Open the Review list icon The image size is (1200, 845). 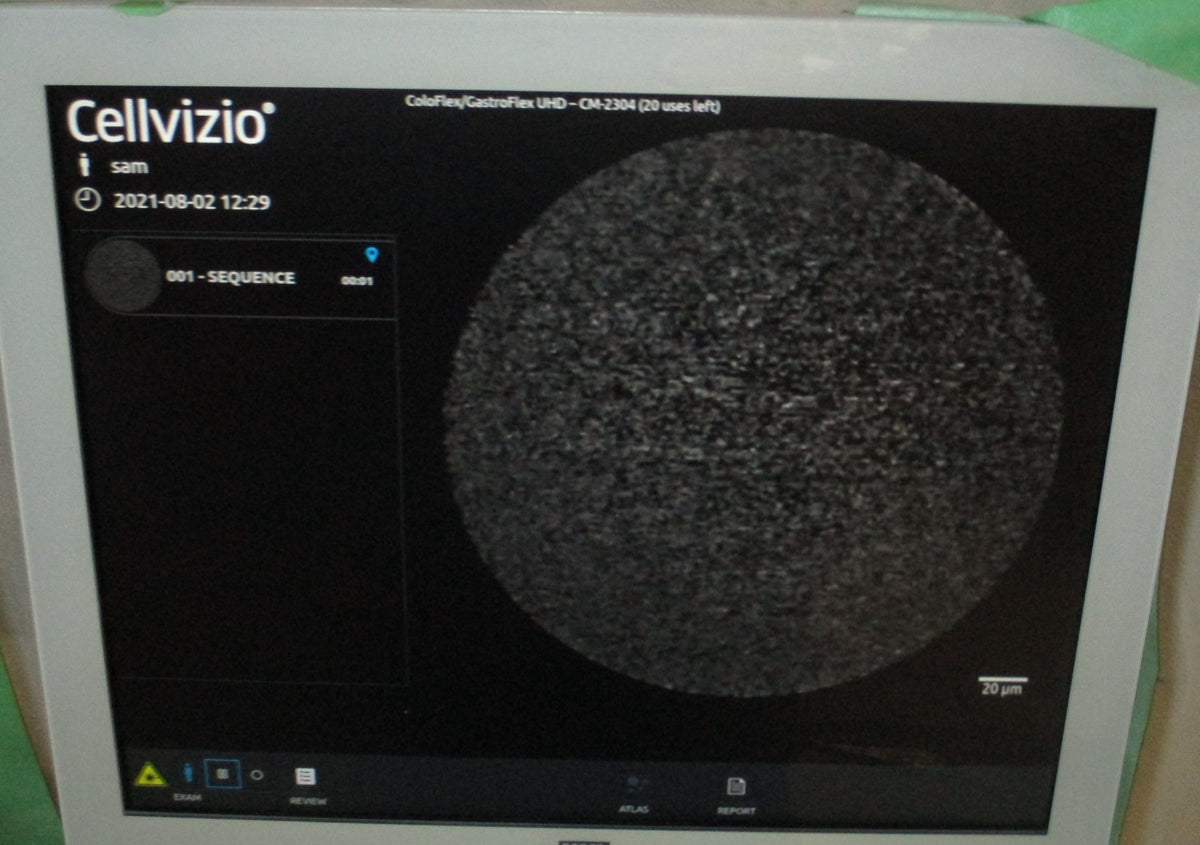[306, 776]
